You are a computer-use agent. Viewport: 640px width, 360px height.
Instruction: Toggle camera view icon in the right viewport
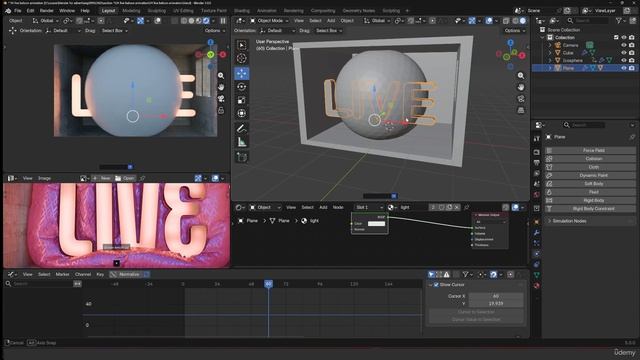[521, 99]
